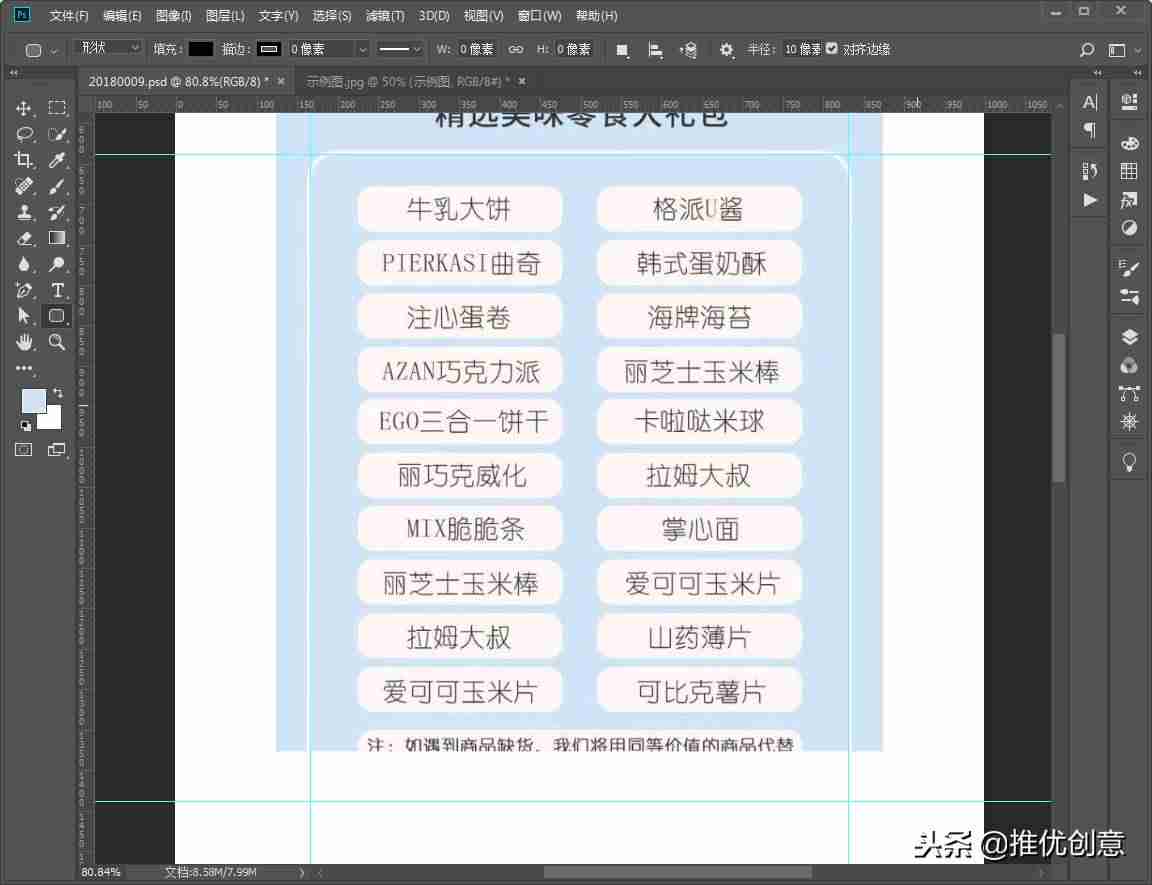Screen dimensions: 1152x885
Task: Click the corner radius field
Action: tap(802, 49)
